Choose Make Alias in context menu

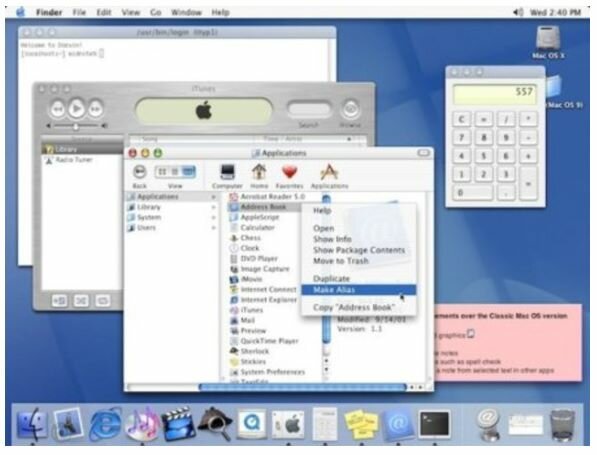coord(359,290)
